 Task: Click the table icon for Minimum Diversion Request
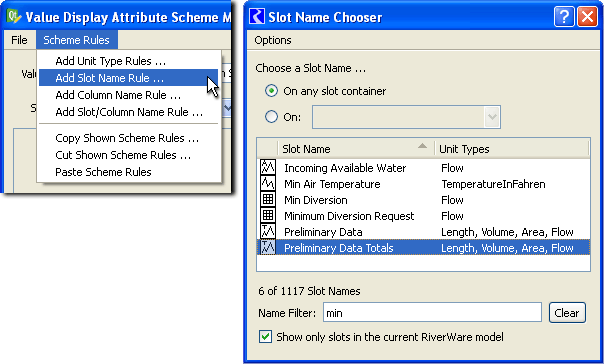click(268, 215)
